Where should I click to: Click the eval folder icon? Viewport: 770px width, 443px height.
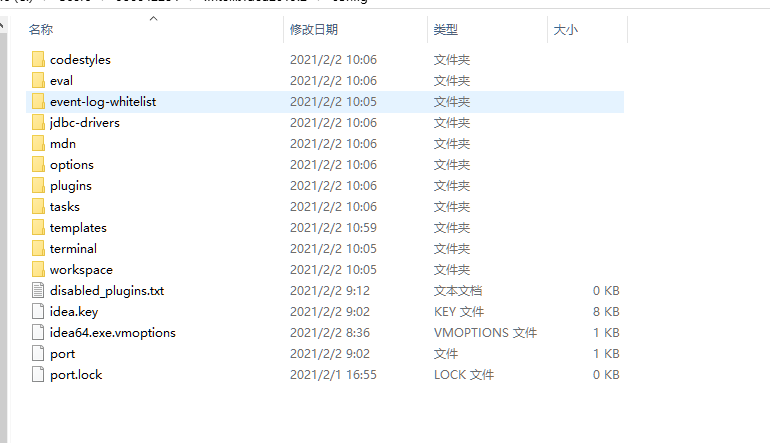(x=38, y=81)
